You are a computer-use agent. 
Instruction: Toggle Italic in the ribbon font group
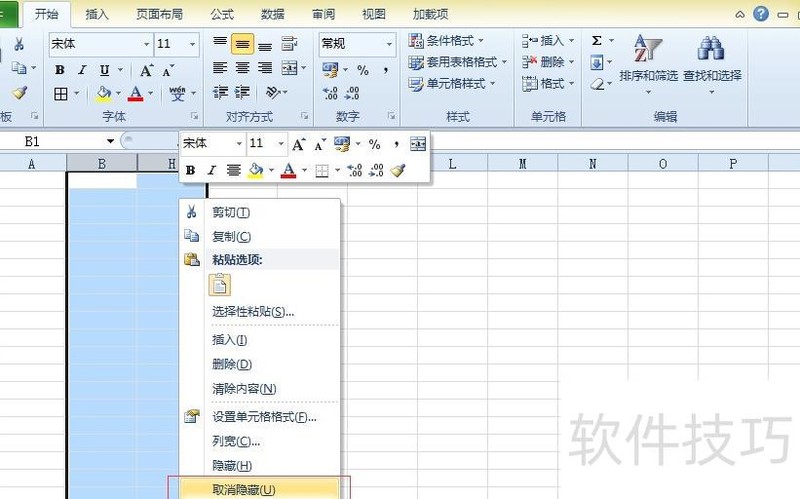click(82, 70)
